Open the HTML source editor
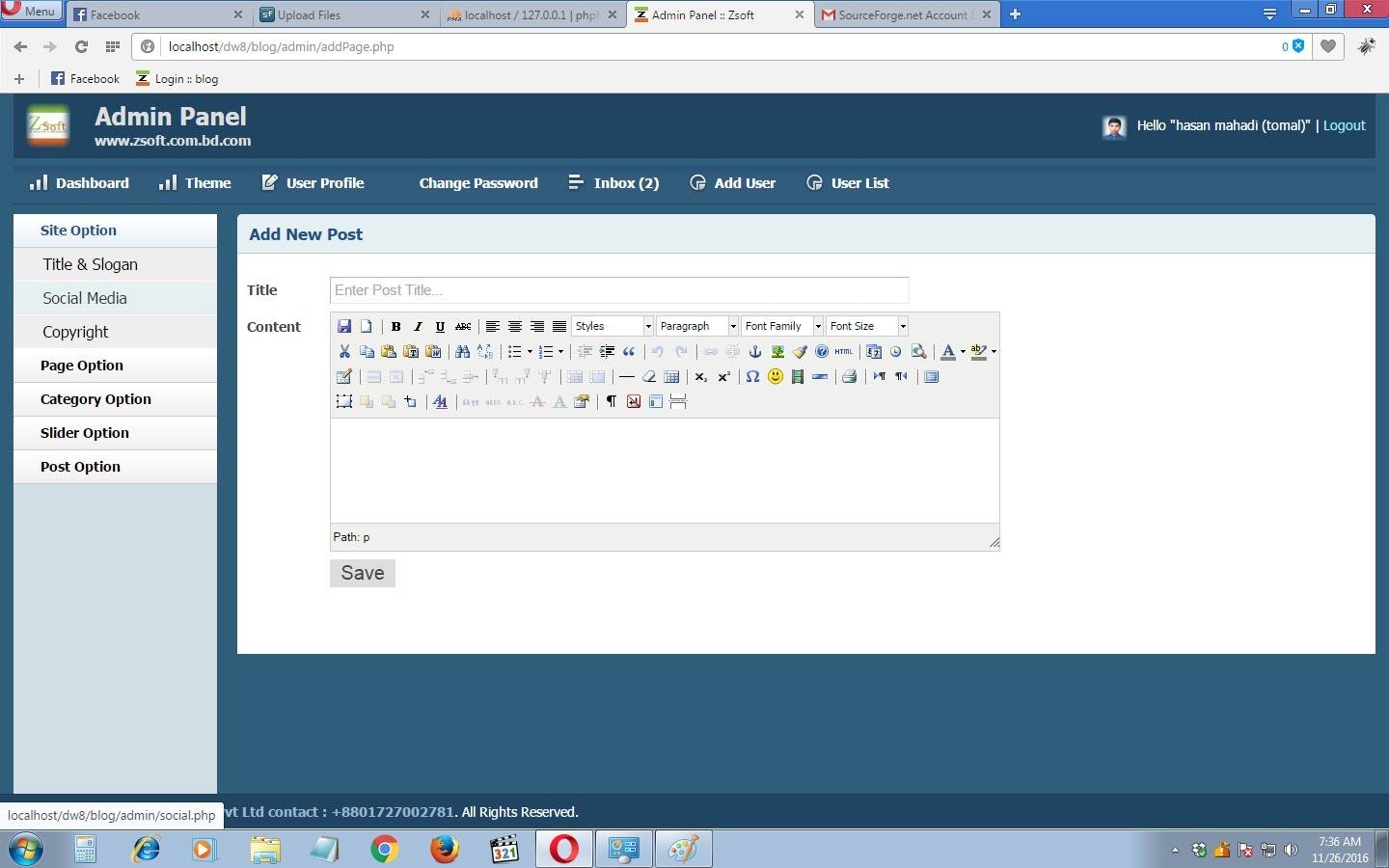1389x868 pixels. pos(843,351)
